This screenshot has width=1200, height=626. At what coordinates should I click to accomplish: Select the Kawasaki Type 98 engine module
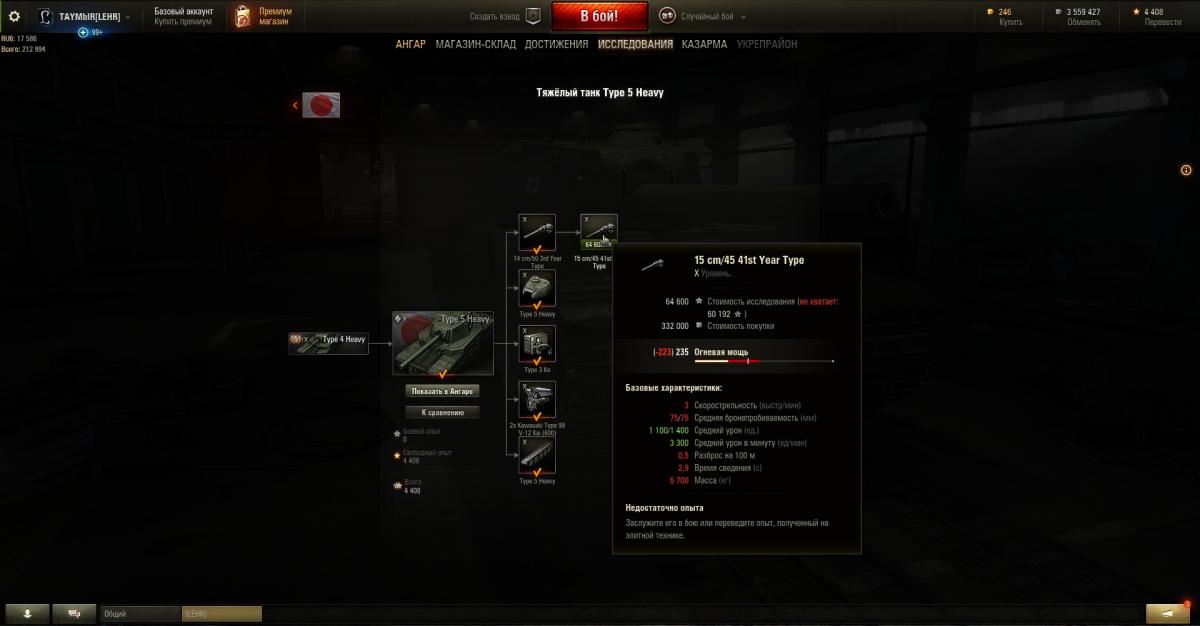coord(537,399)
